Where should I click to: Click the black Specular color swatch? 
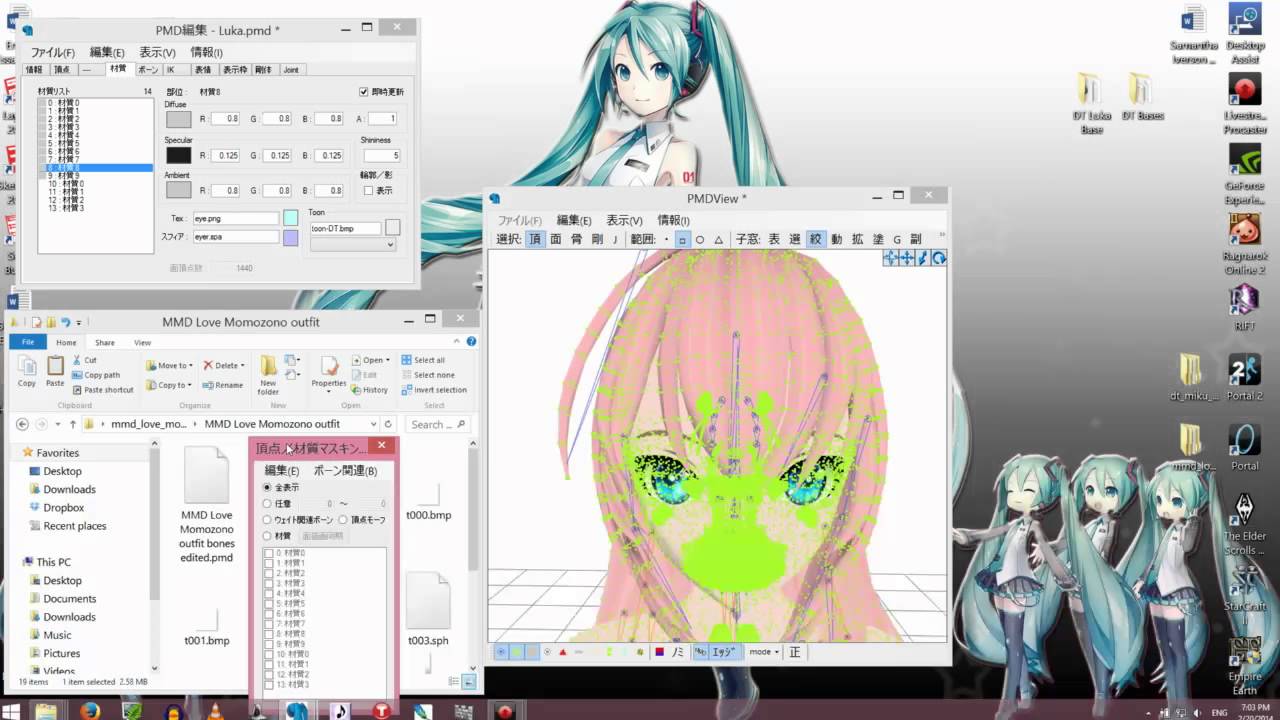(x=178, y=155)
